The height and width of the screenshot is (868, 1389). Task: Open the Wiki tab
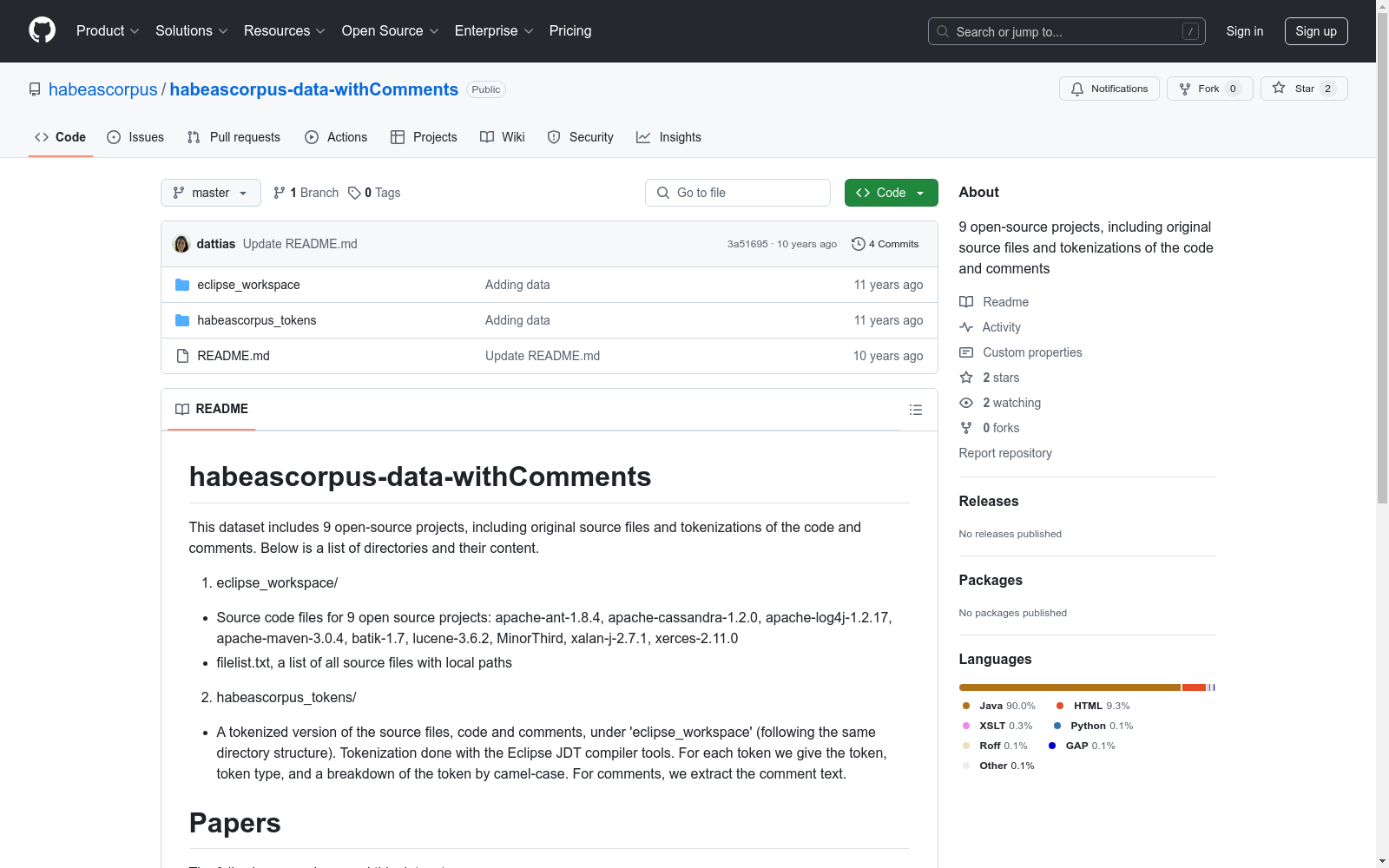tap(503, 137)
